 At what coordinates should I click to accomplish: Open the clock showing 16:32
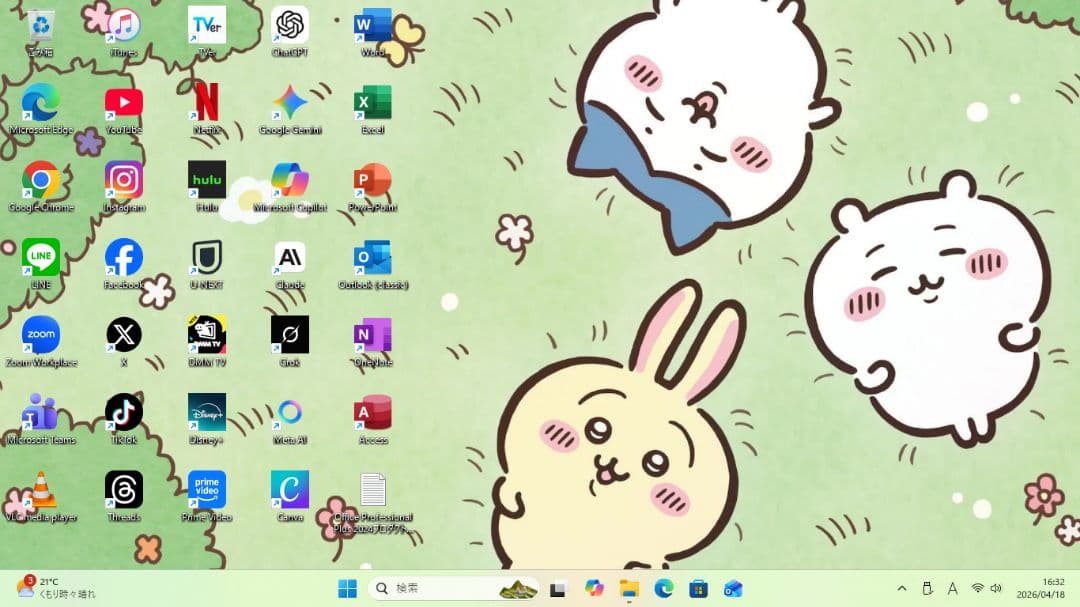[x=1041, y=588]
